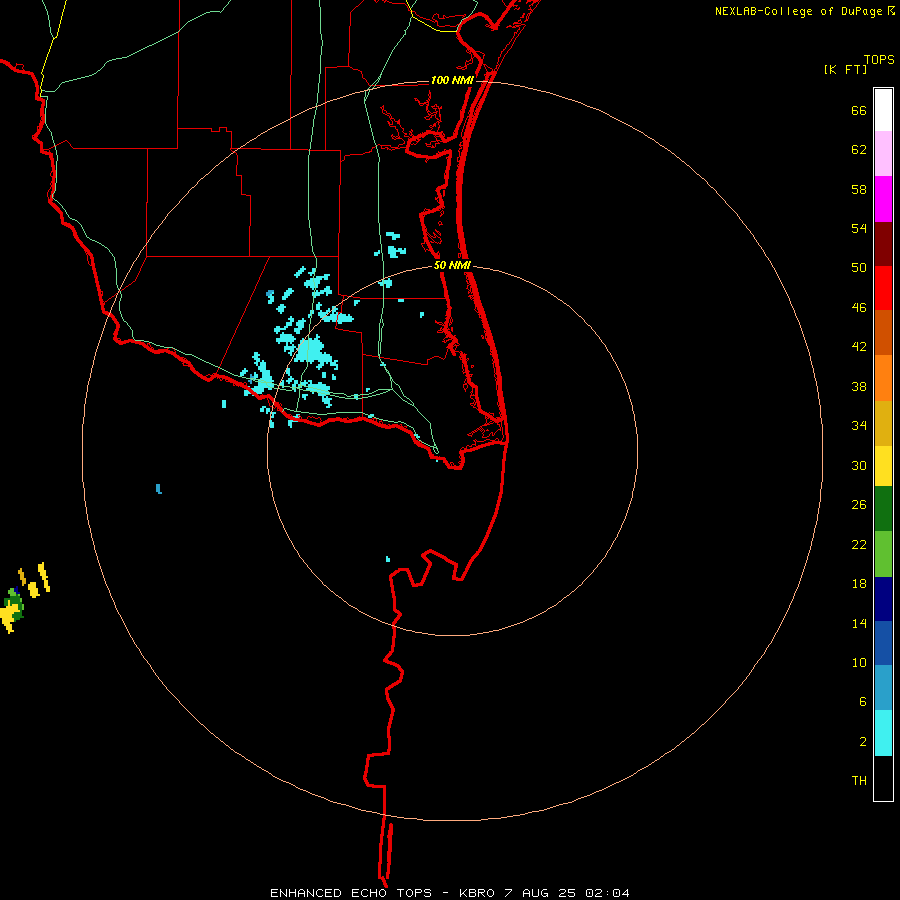Click the 66 legend value
The width and height of the screenshot is (900, 900).
pos(859,110)
